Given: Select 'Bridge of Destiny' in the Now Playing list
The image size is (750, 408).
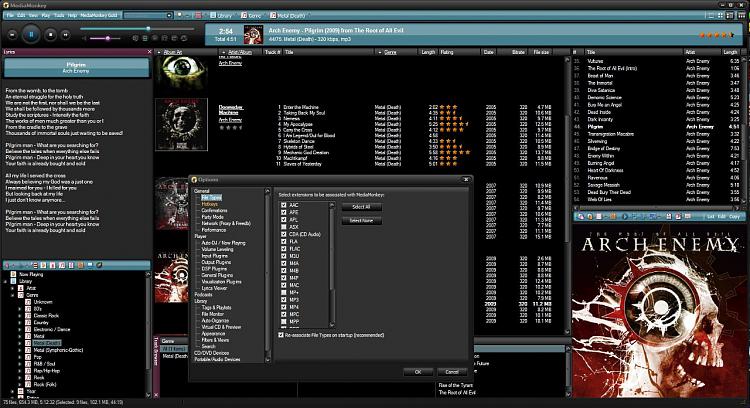Looking at the screenshot, I should pos(658,148).
